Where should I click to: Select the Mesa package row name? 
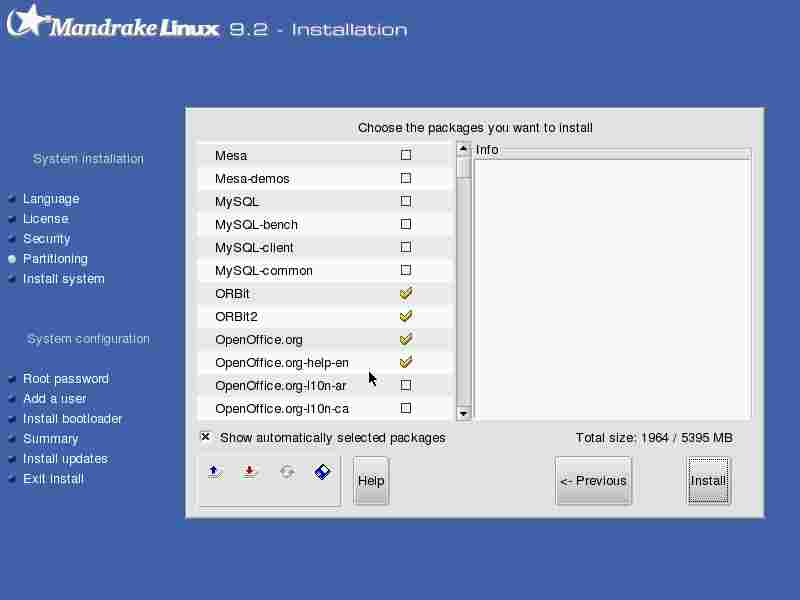(x=231, y=155)
